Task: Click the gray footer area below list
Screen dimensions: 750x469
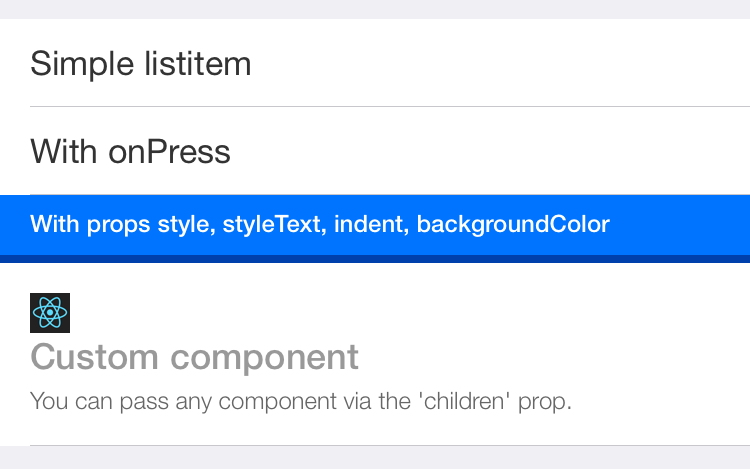Action: tap(375, 458)
